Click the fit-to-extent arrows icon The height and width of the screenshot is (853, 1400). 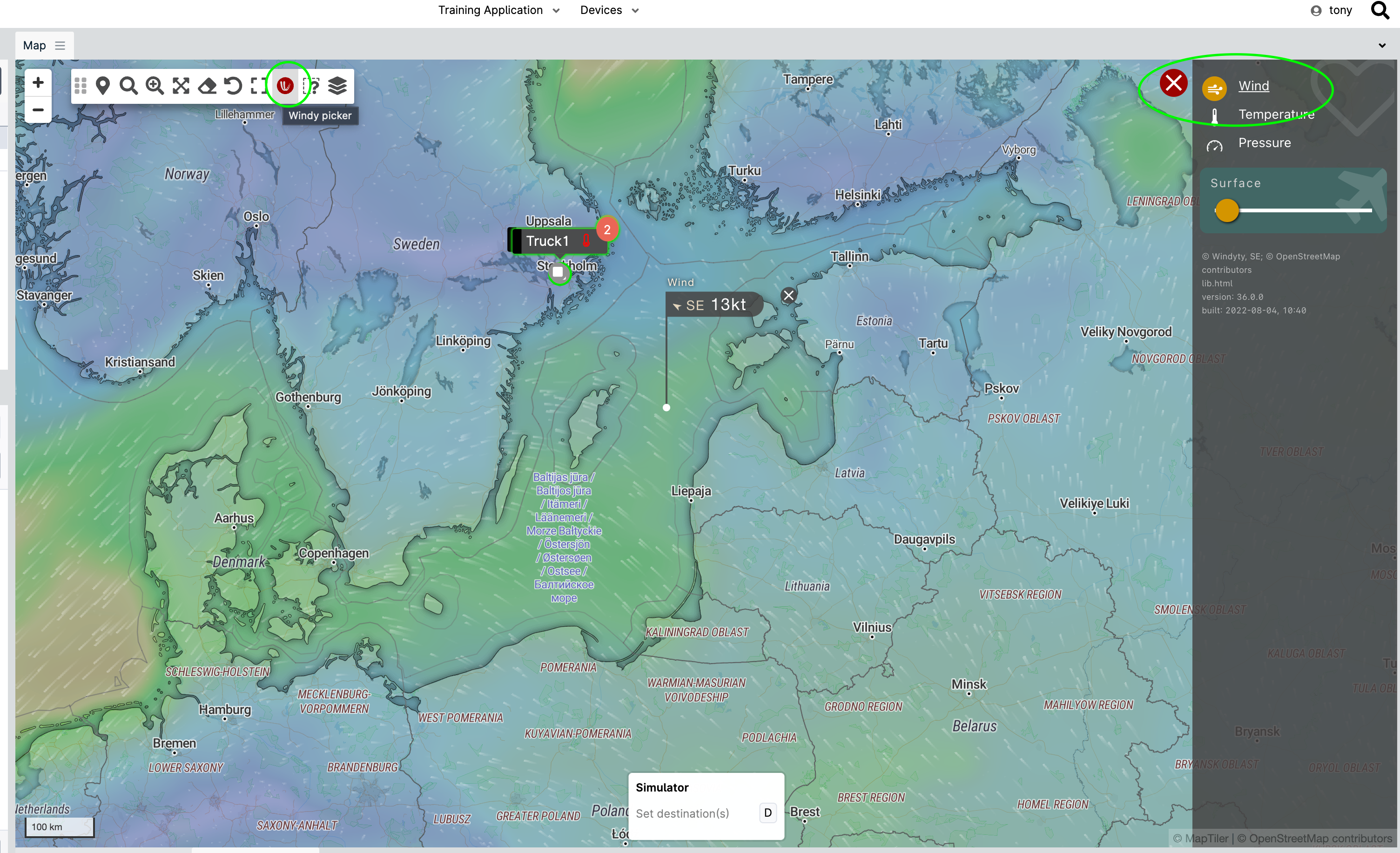[181, 86]
